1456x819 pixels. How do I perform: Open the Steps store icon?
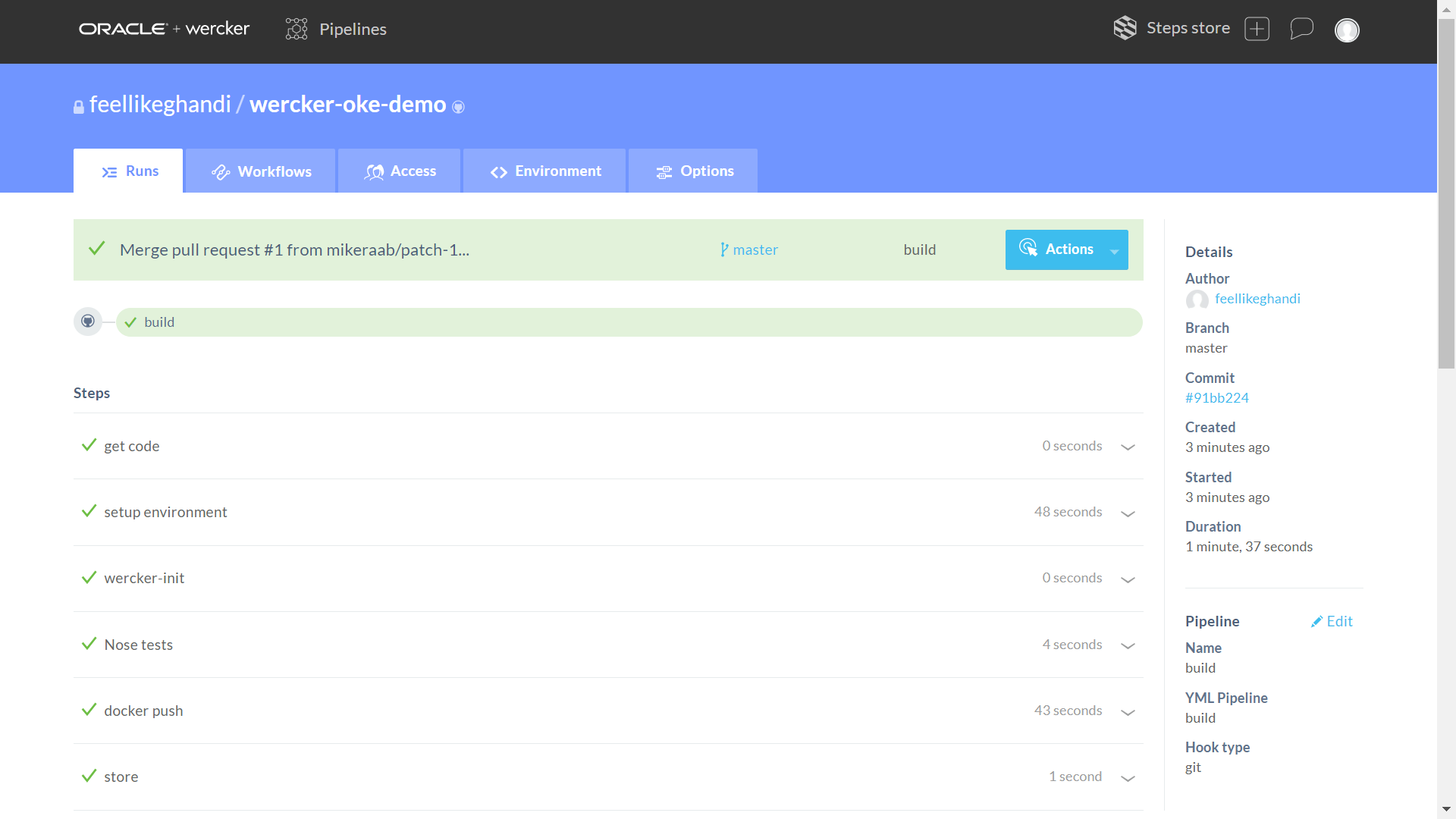(x=1125, y=28)
